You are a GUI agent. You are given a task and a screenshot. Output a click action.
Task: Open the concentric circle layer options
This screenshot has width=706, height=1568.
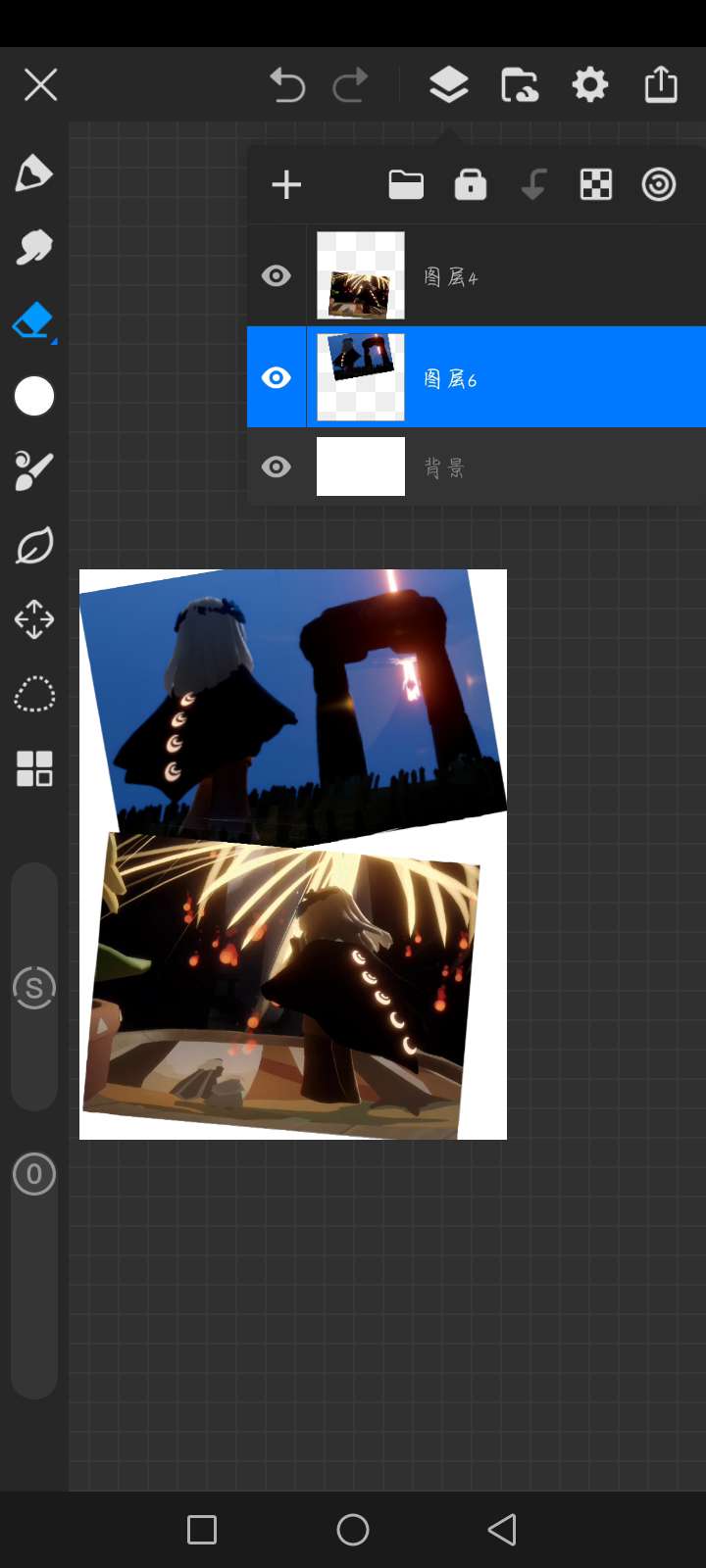659,184
